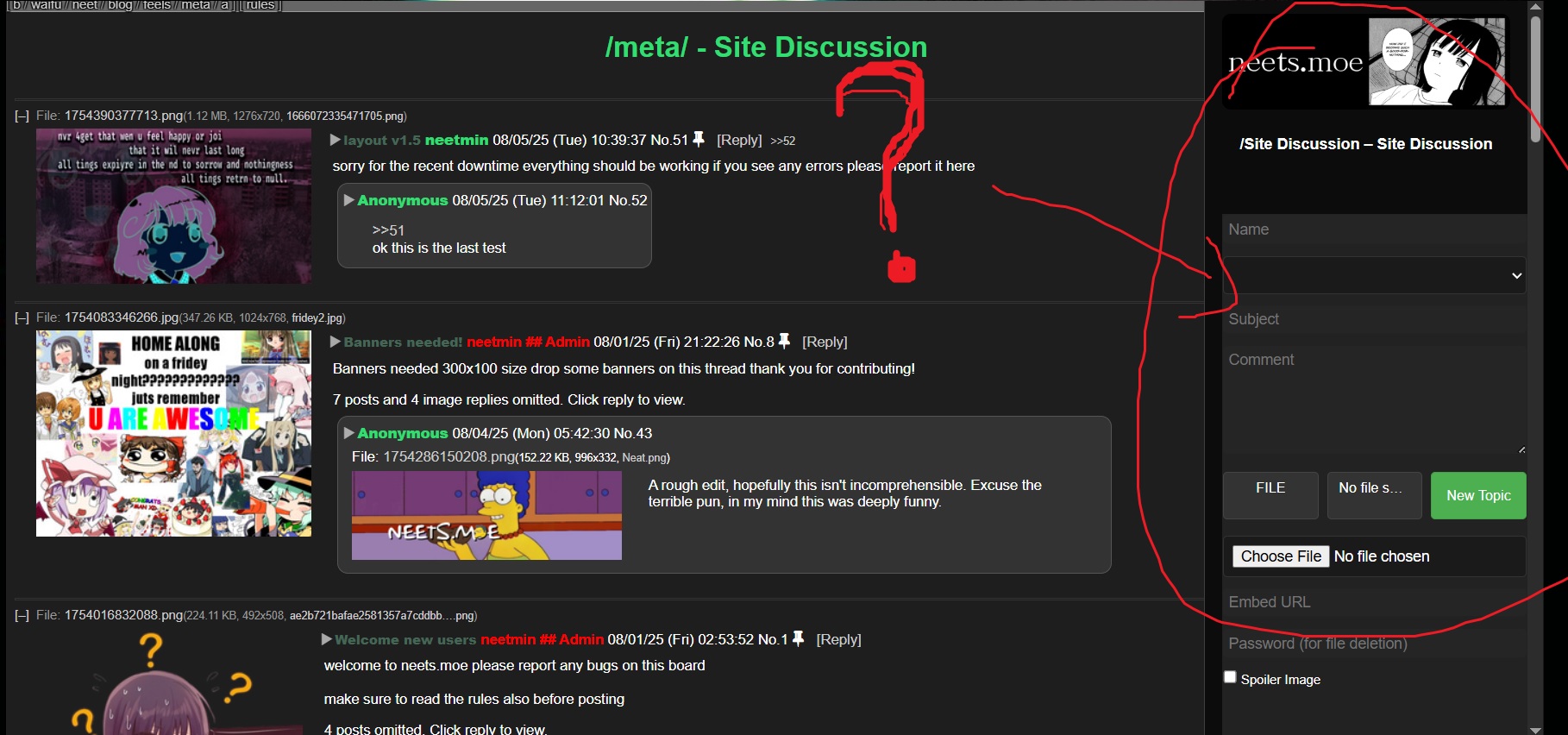The height and width of the screenshot is (735, 1568).
Task: Click the sticky pin icon beside No.51
Action: point(699,139)
